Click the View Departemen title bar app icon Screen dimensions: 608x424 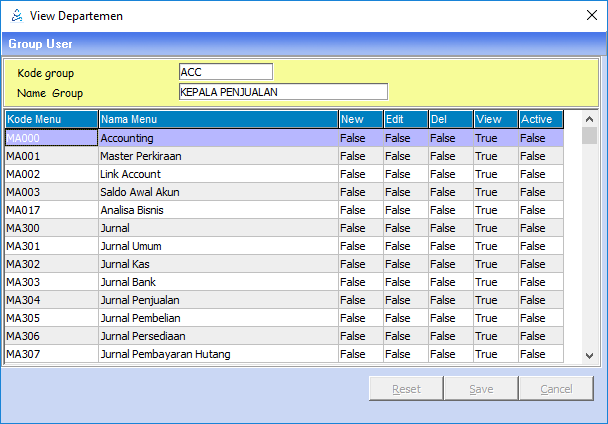(x=14, y=16)
